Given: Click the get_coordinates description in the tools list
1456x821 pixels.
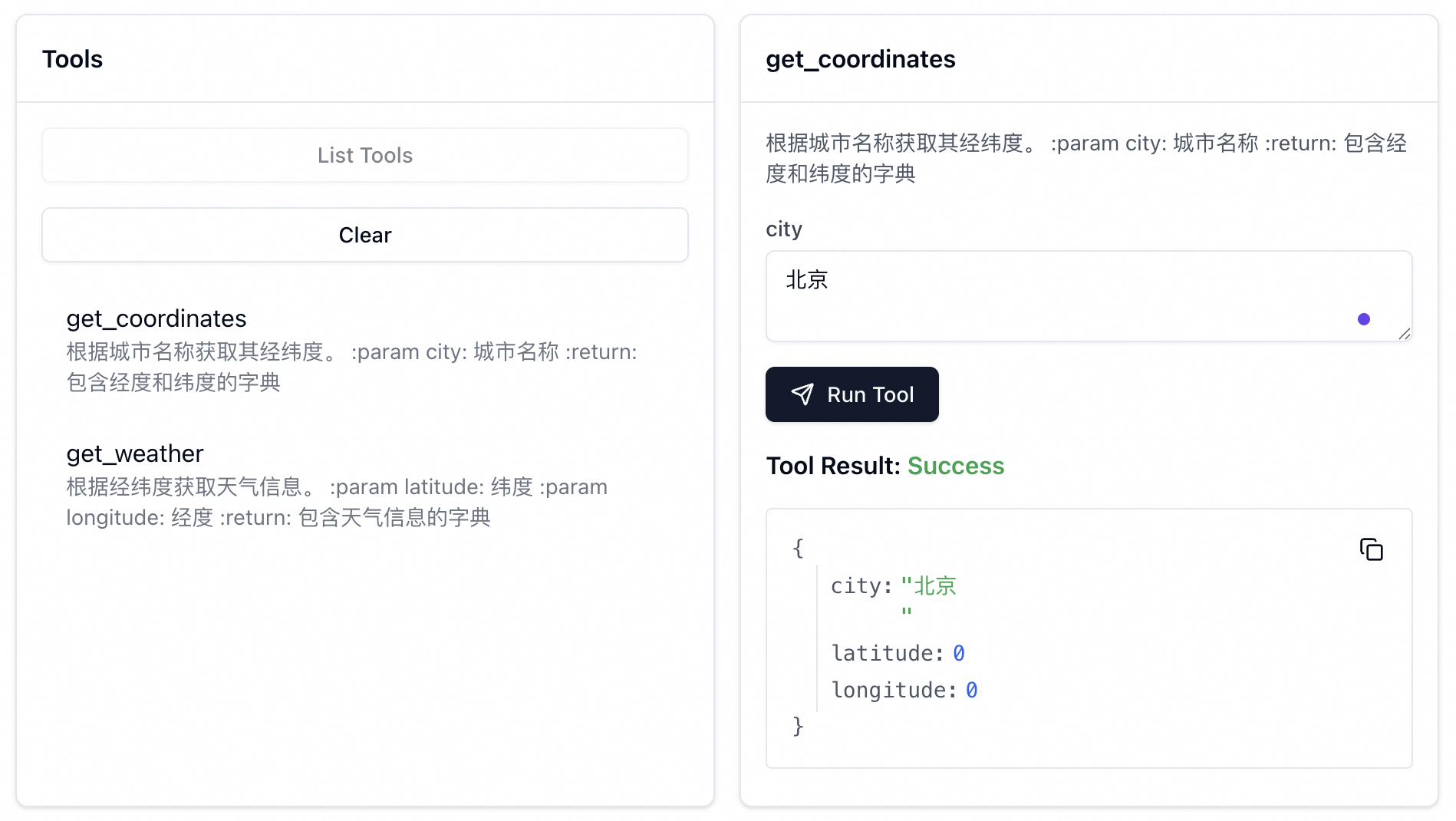Looking at the screenshot, I should tap(351, 368).
